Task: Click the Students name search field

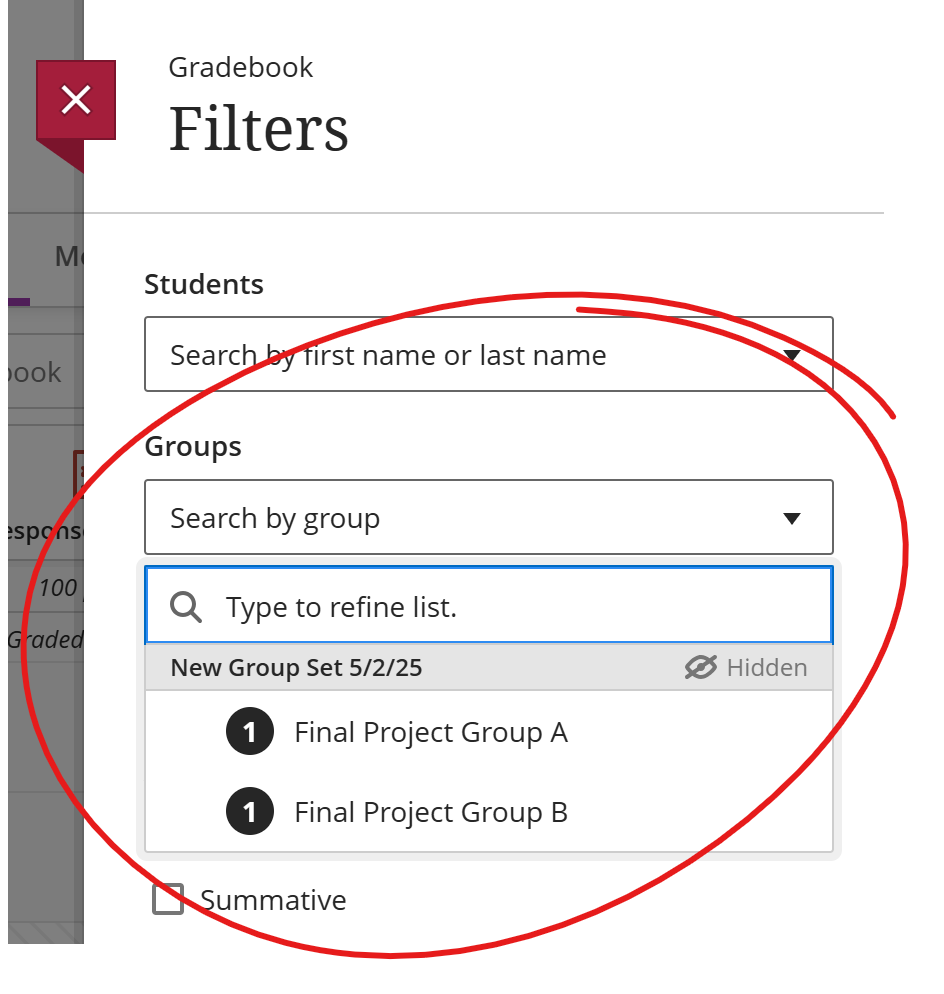Action: pyautogui.click(x=460, y=355)
